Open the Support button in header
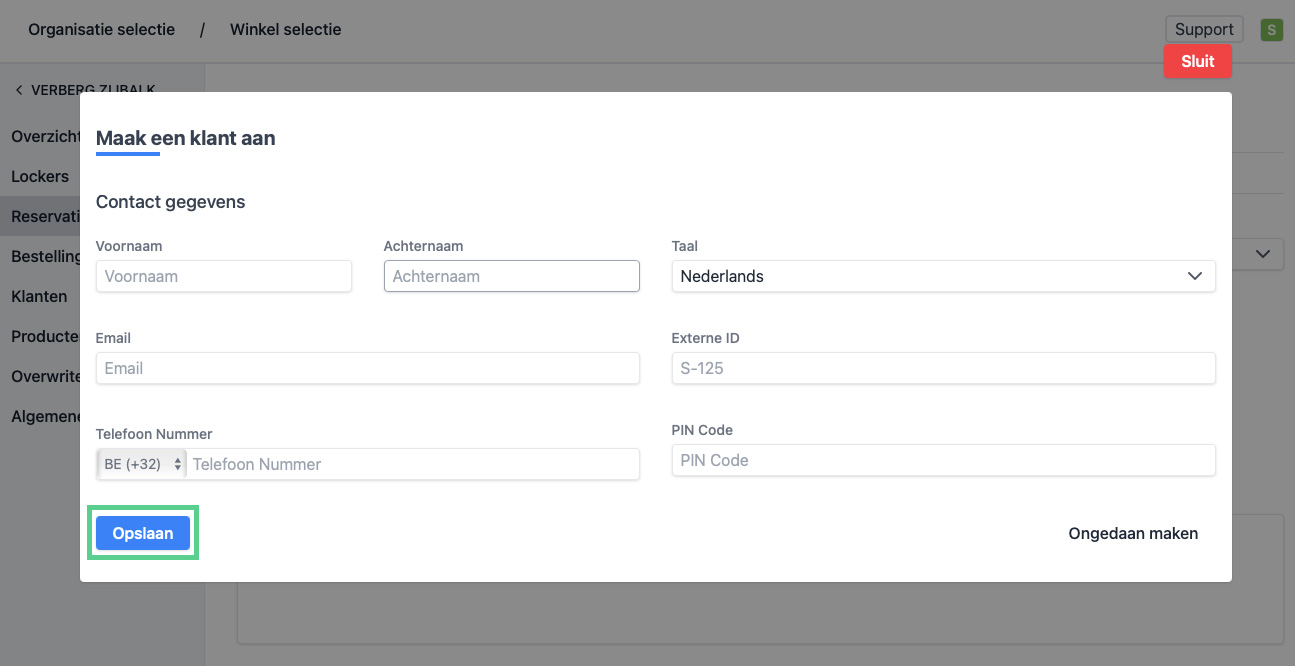 pos(1203,29)
